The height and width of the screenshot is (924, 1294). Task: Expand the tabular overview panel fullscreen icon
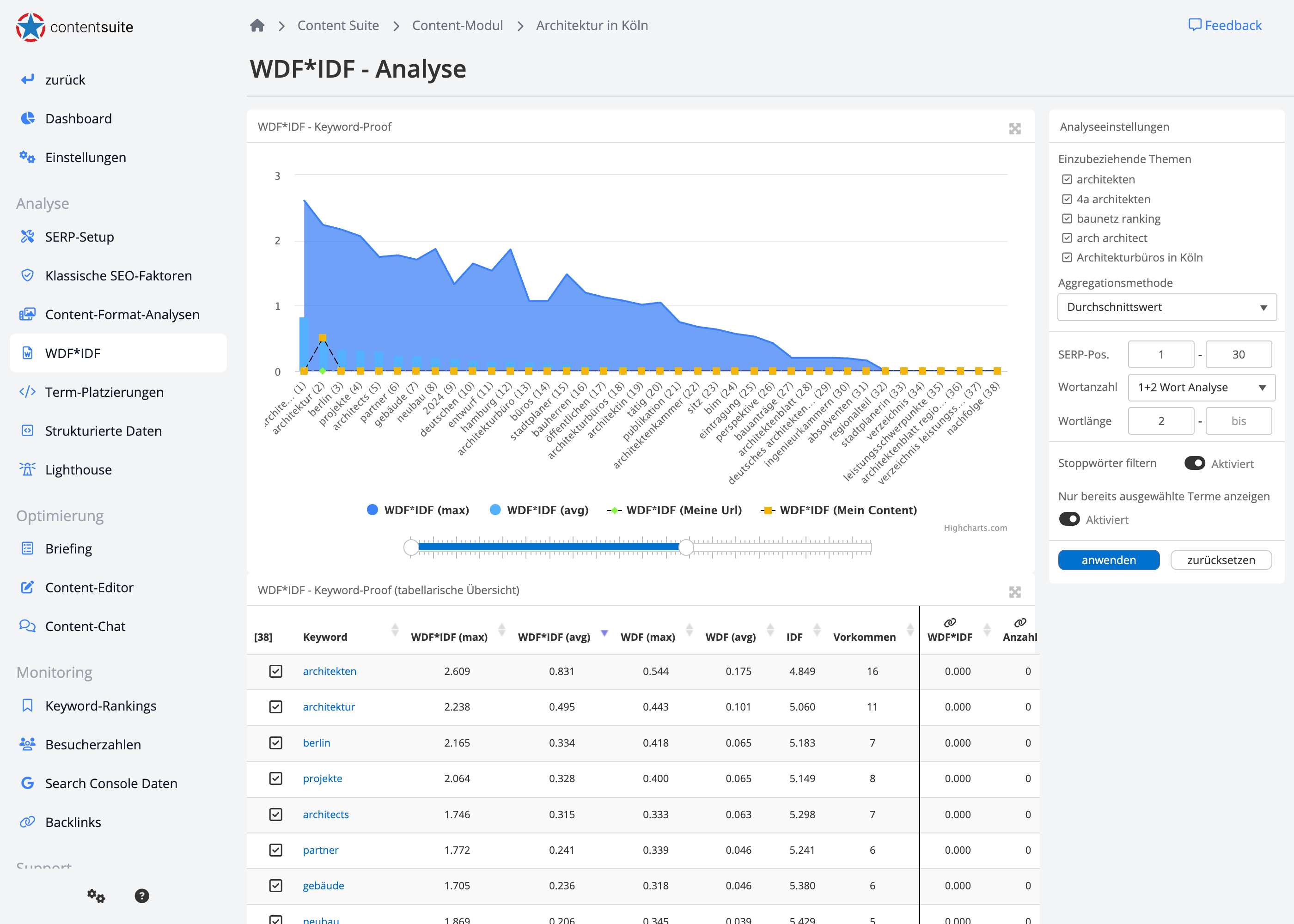tap(1014, 591)
